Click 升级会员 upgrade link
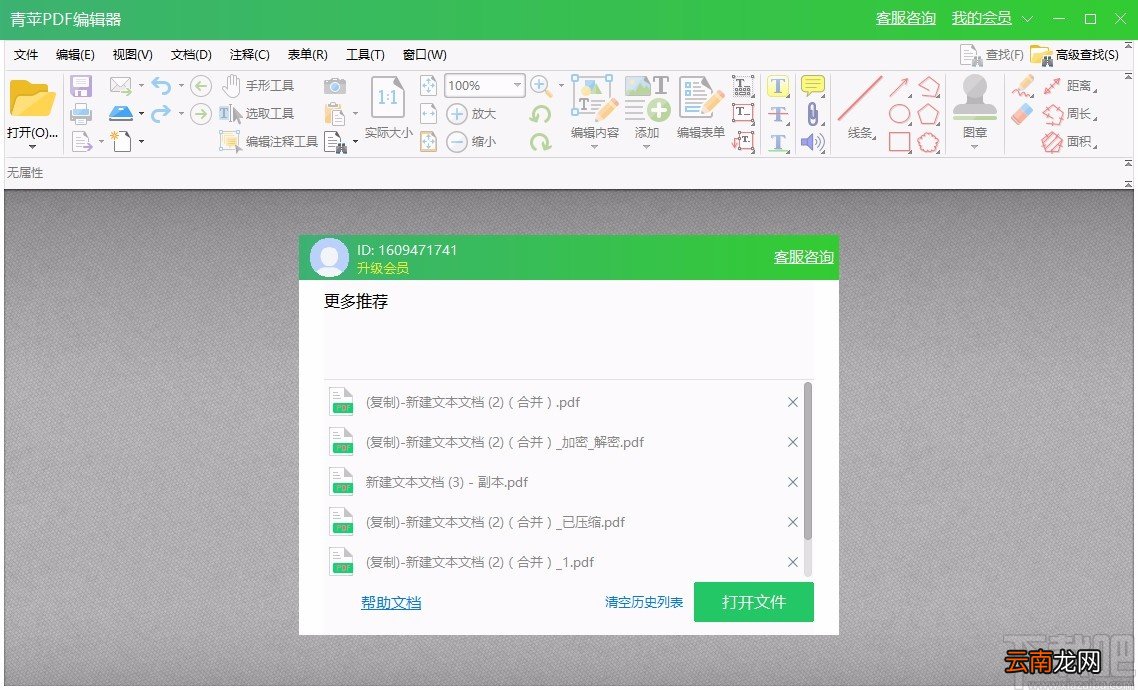The width and height of the screenshot is (1138, 690). 382,268
